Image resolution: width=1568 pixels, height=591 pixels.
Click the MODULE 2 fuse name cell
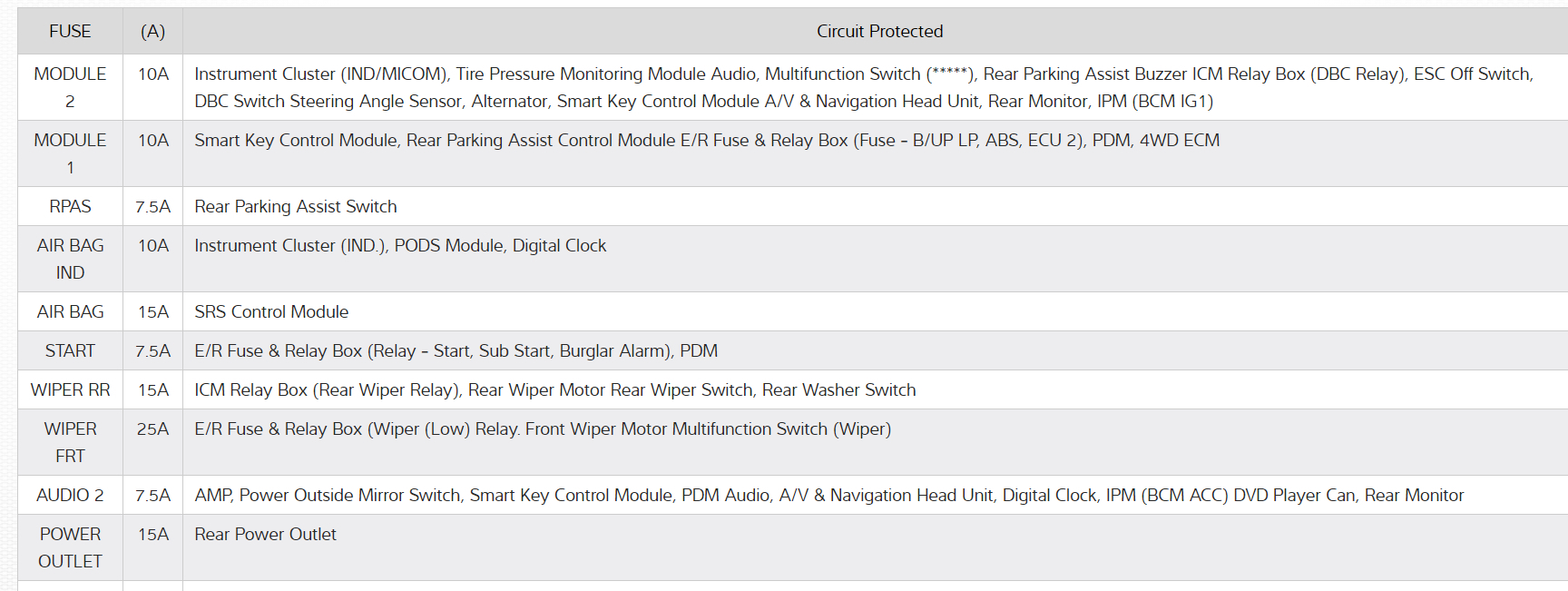[70, 87]
